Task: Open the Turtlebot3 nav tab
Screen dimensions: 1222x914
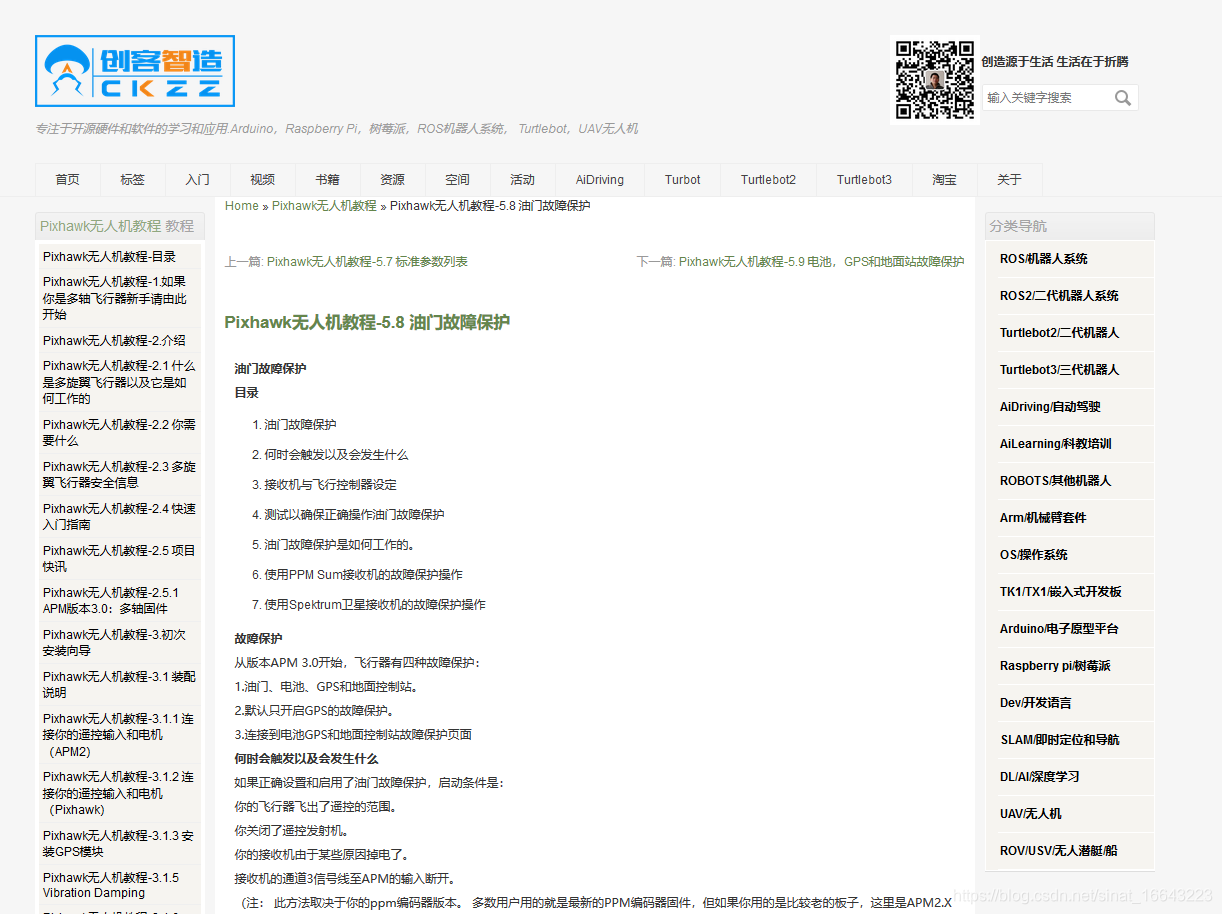Action: tap(865, 180)
